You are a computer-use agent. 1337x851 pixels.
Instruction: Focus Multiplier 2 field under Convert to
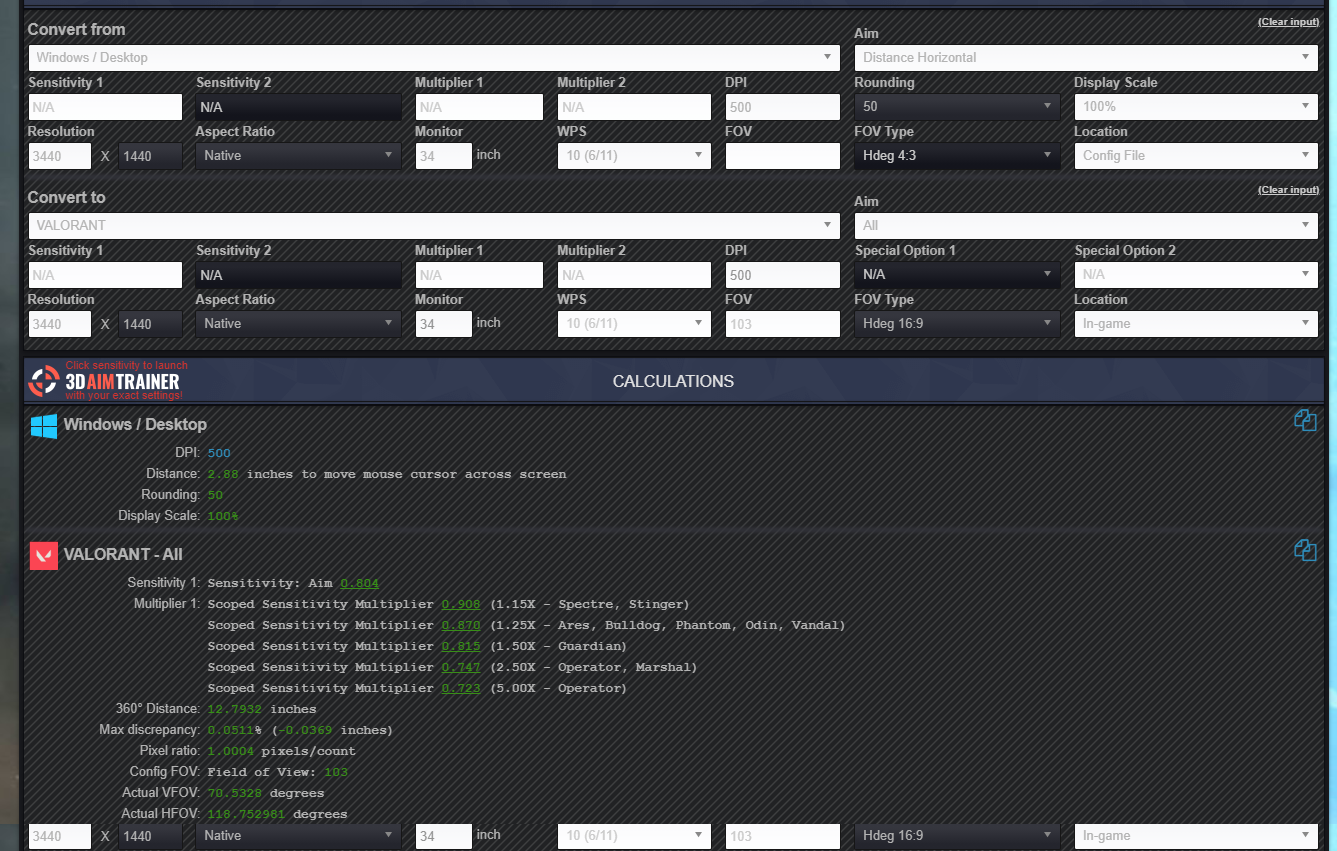click(634, 275)
